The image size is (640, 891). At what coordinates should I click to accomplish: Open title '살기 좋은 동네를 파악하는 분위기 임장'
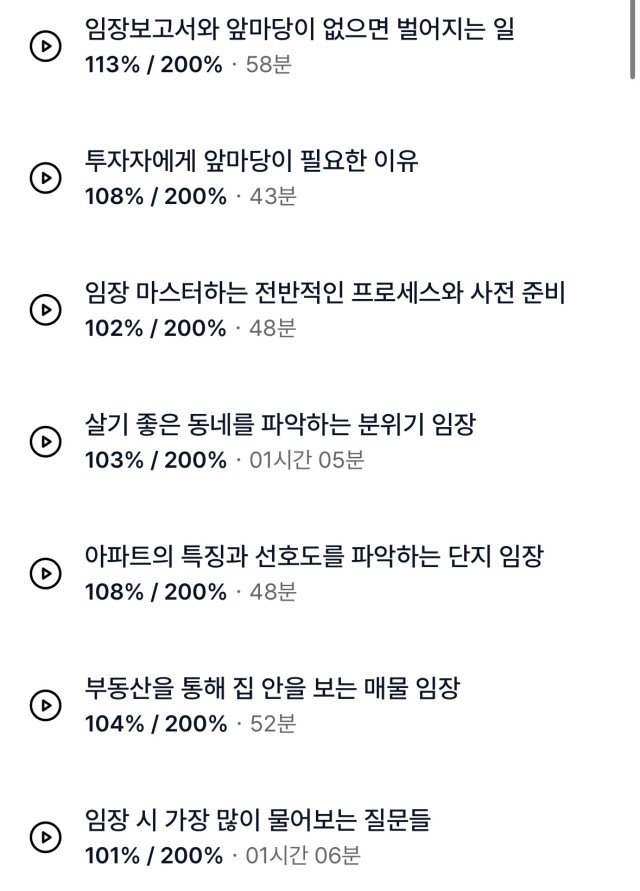pos(280,424)
